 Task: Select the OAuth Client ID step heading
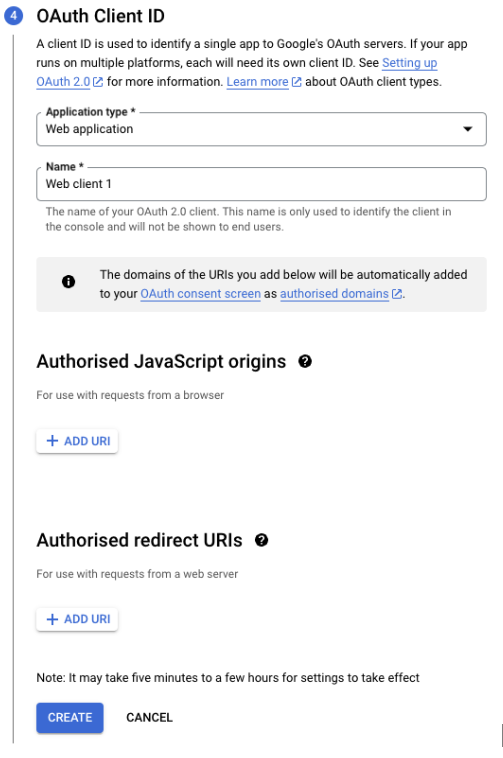tap(101, 16)
